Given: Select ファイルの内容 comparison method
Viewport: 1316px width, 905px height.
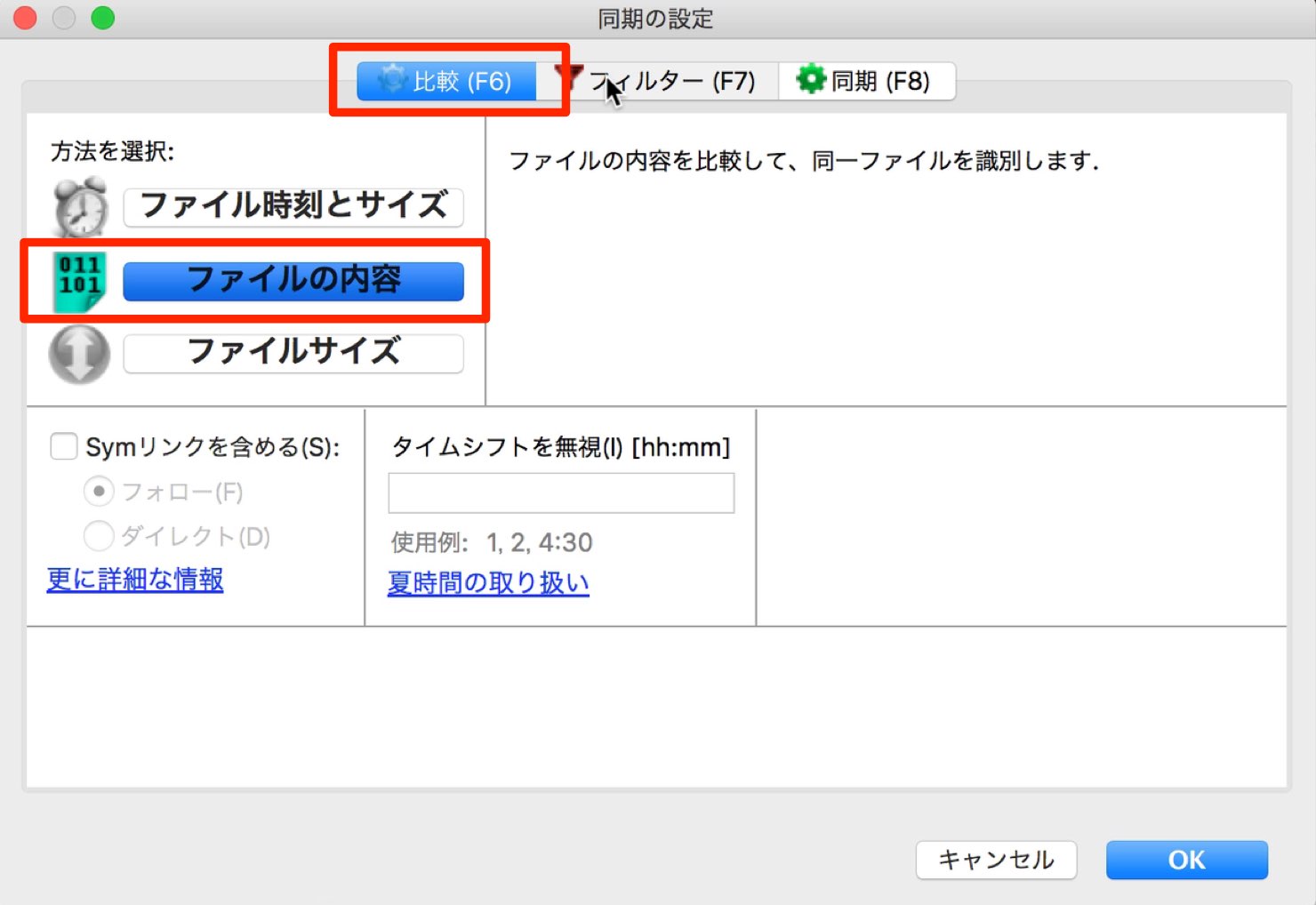Looking at the screenshot, I should tap(293, 281).
